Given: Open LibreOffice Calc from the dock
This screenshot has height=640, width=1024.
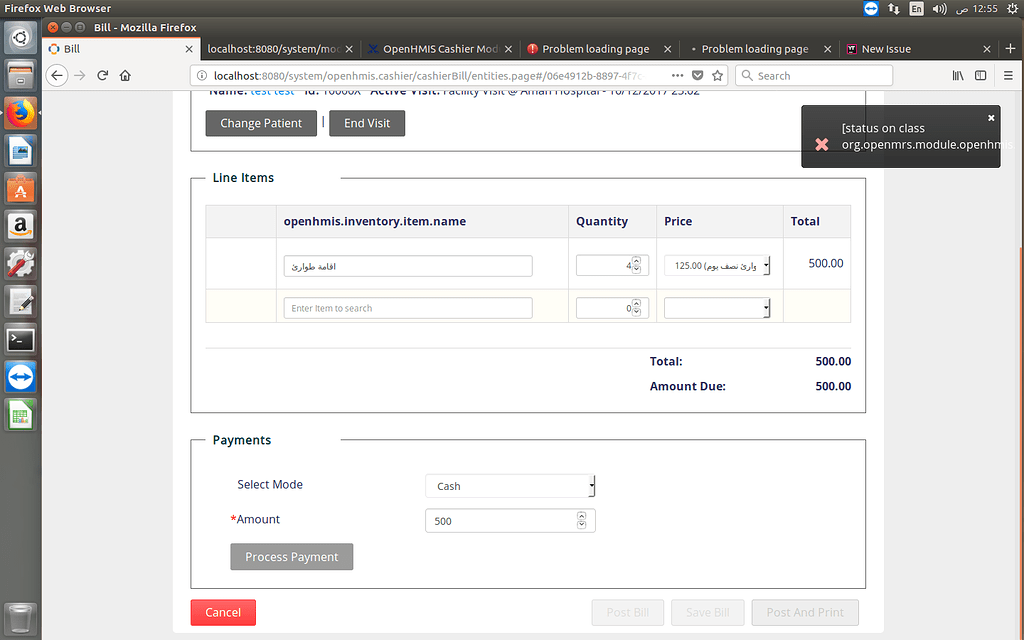Looking at the screenshot, I should [20, 414].
